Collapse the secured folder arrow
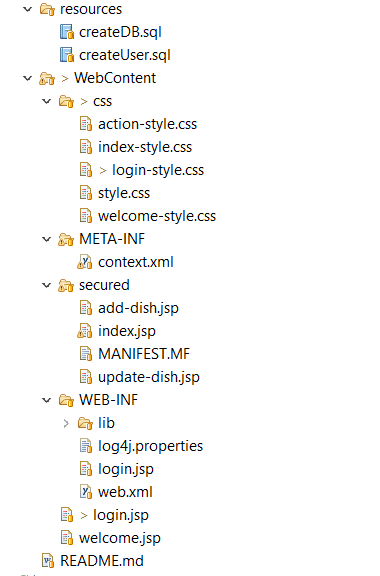Screen dimensions: 380x576 [47, 285]
